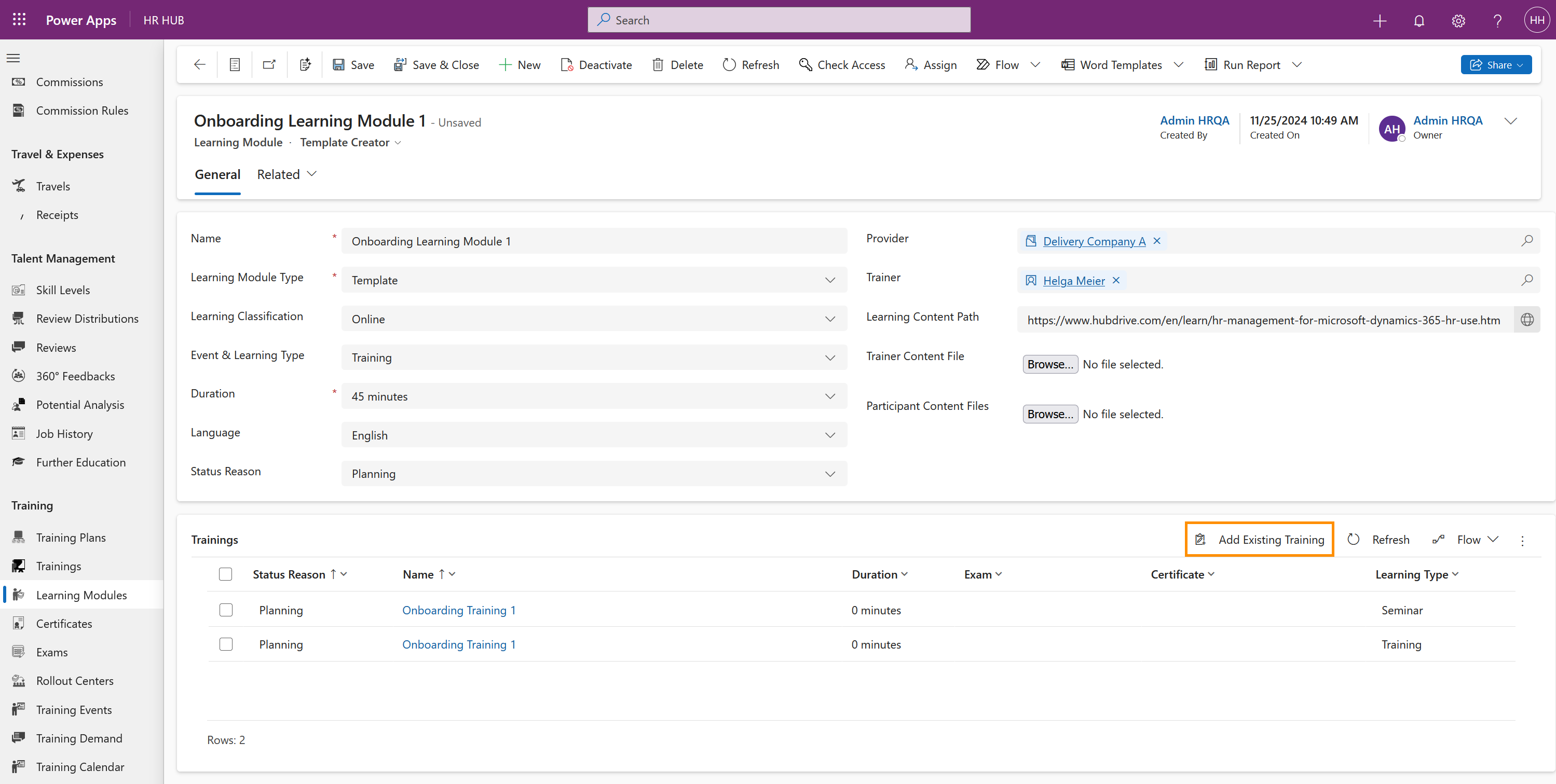Browse for Trainer Content File
1556x784 pixels.
(1050, 364)
